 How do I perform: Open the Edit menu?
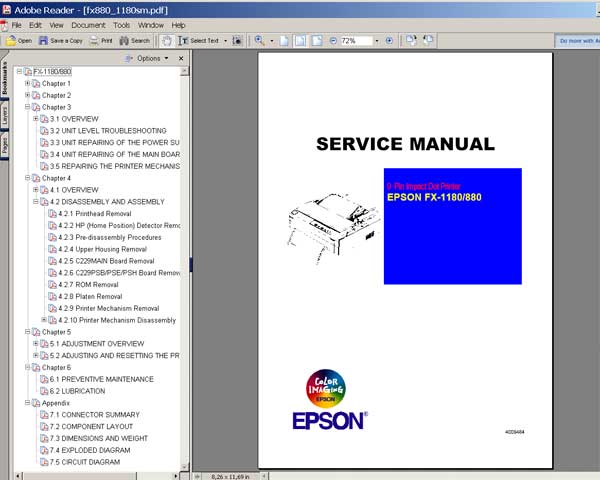click(x=35, y=25)
